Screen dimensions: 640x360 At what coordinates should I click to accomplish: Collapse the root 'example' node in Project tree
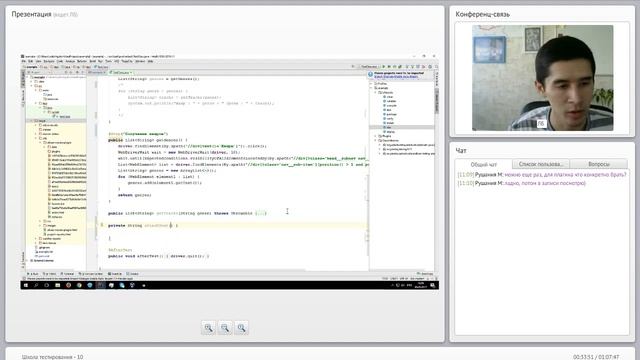[x=28, y=77]
